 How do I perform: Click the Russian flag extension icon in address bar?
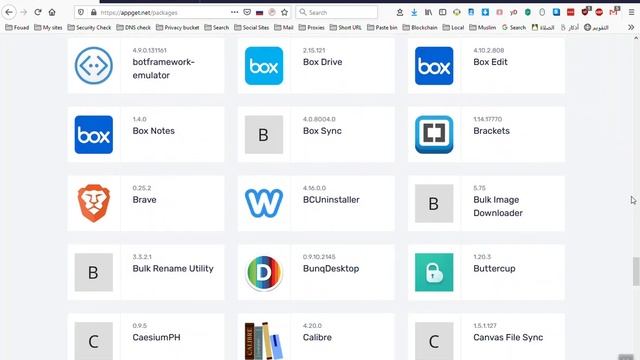pyautogui.click(x=260, y=13)
